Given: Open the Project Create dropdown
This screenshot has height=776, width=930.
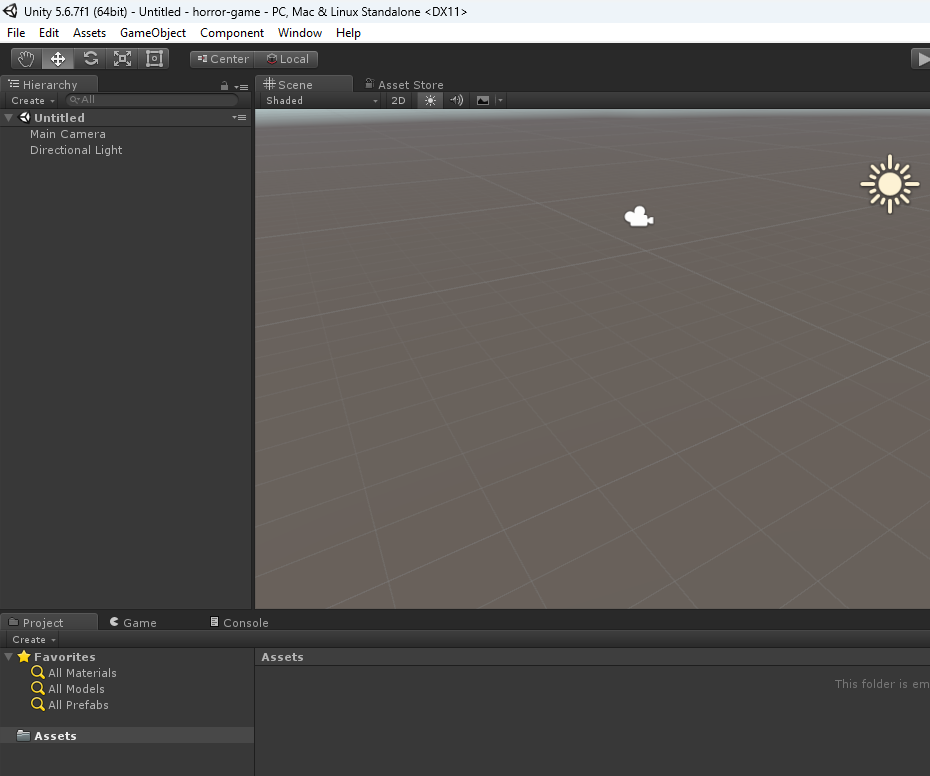Looking at the screenshot, I should click(34, 640).
